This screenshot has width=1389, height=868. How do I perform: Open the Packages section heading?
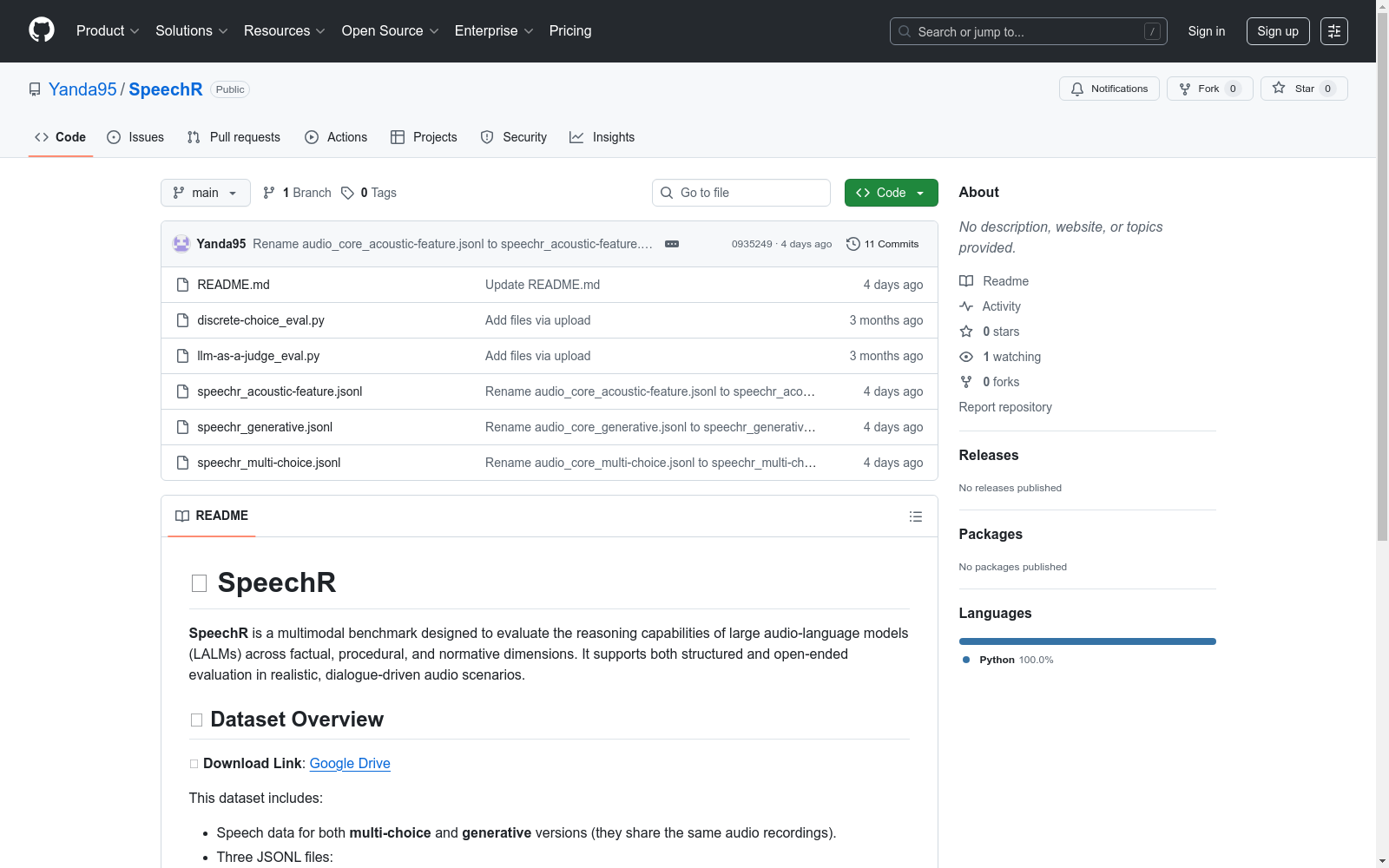[991, 534]
